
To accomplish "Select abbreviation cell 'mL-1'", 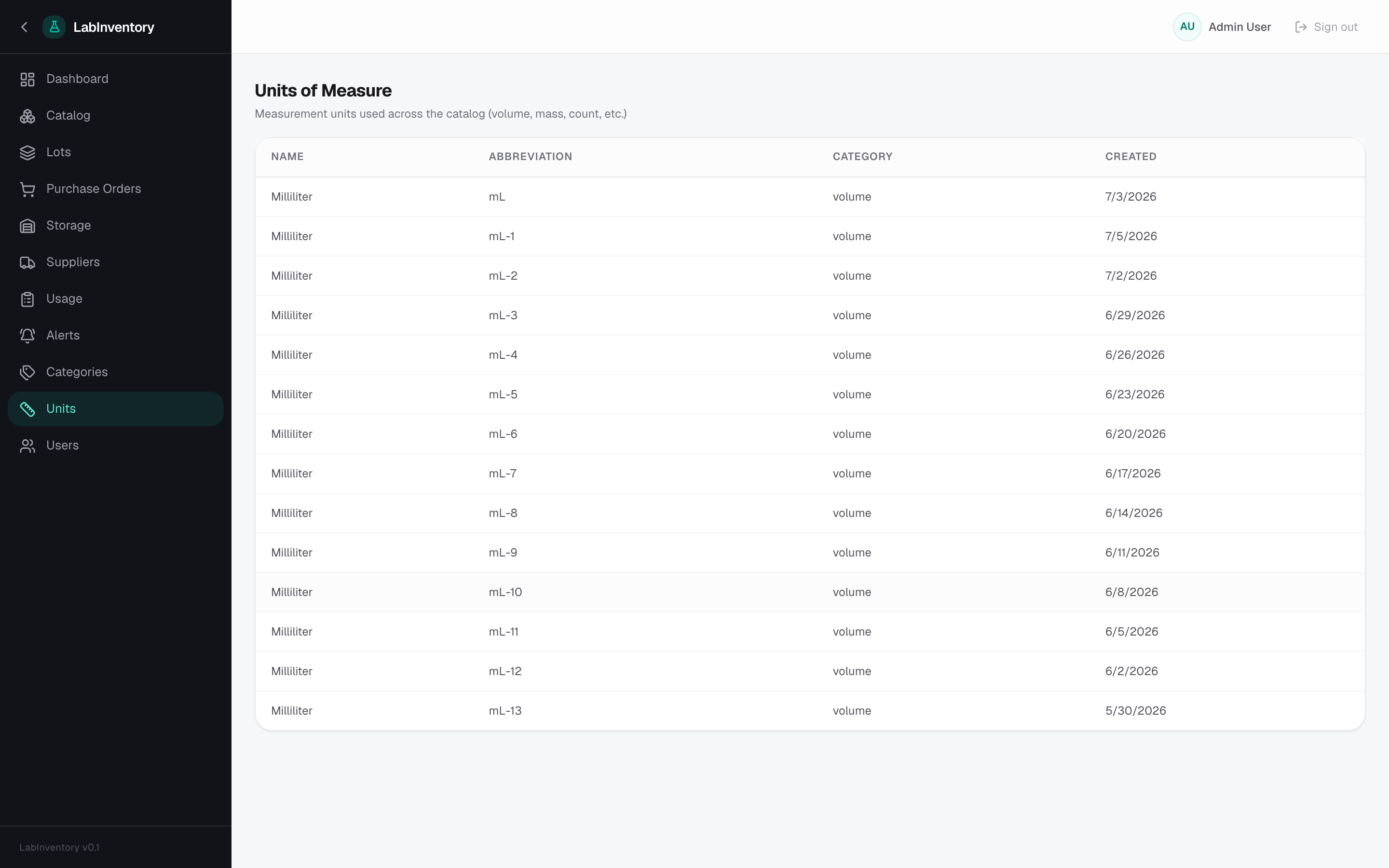I will (502, 236).
